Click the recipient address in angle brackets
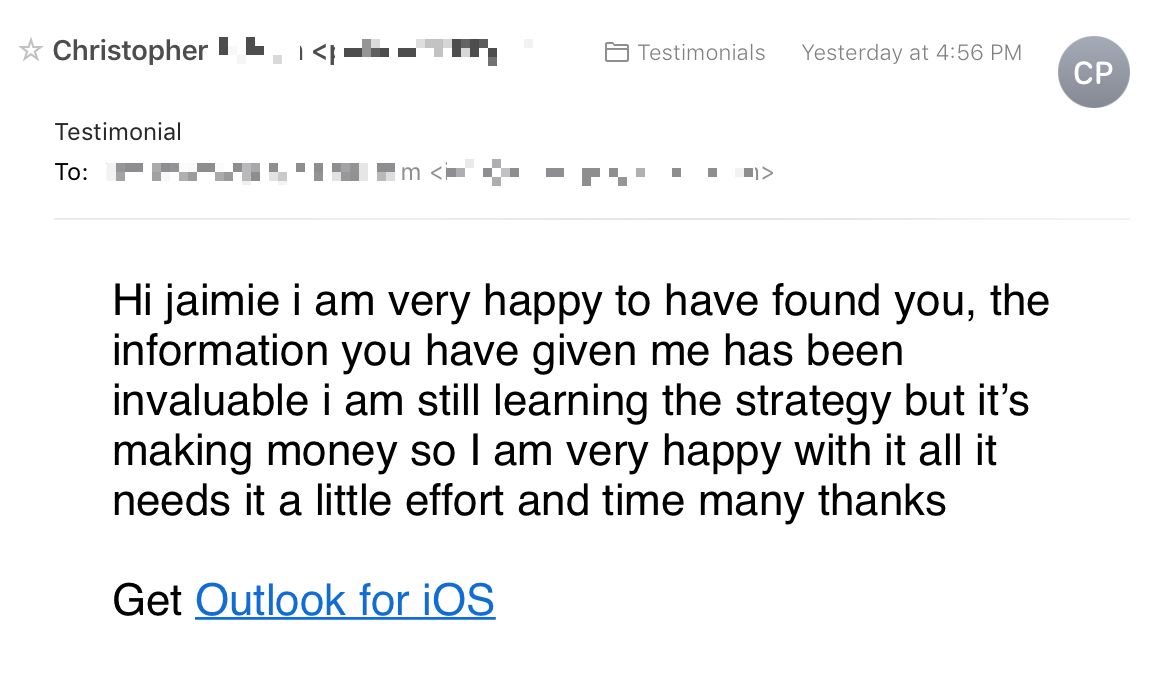This screenshot has height=678, width=1166. [602, 172]
